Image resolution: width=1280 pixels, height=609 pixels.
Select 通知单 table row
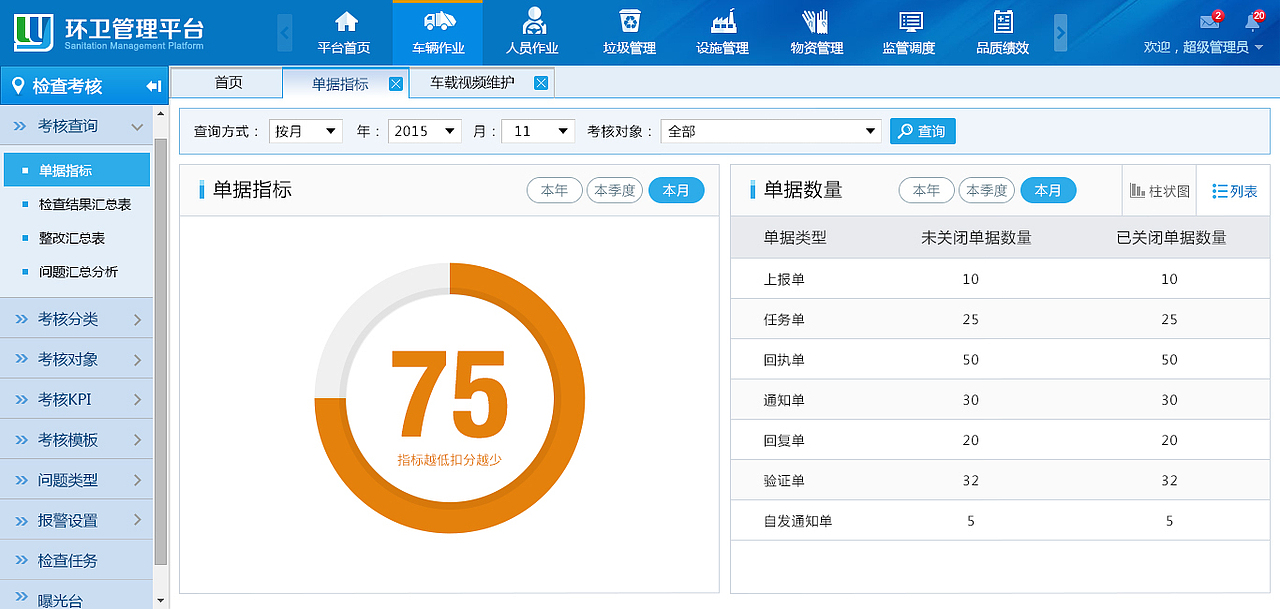coord(1000,400)
